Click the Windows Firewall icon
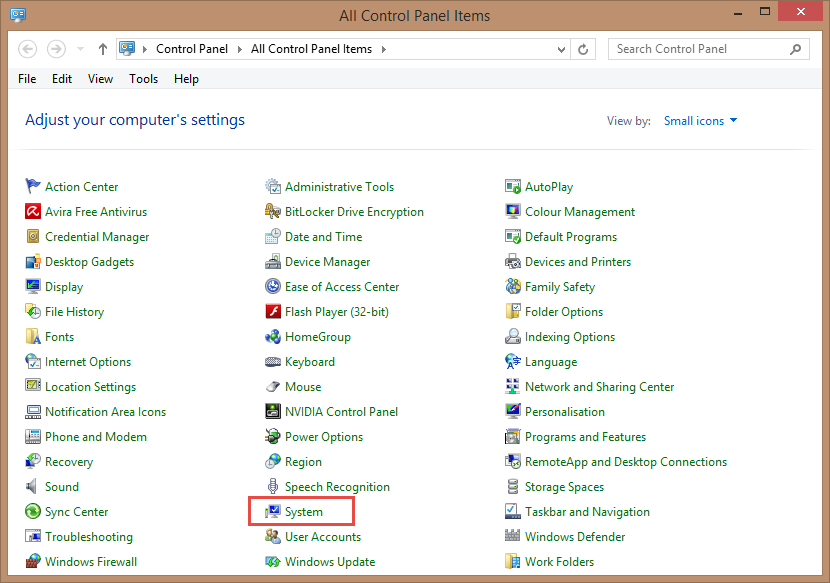Screen dimensions: 830x583 tap(33, 561)
